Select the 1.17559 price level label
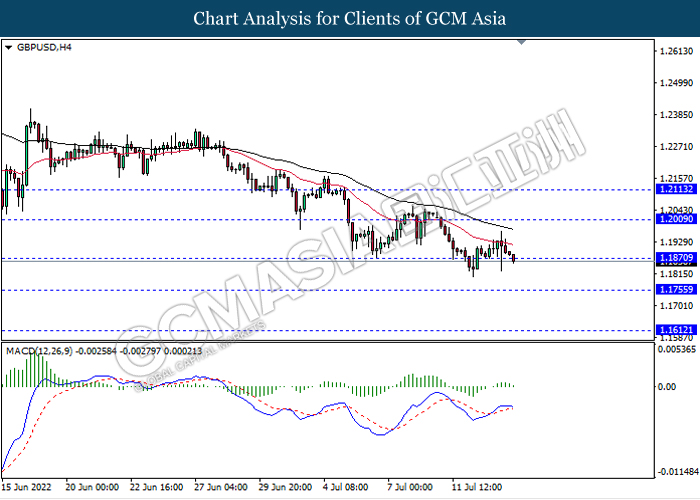 coord(676,289)
